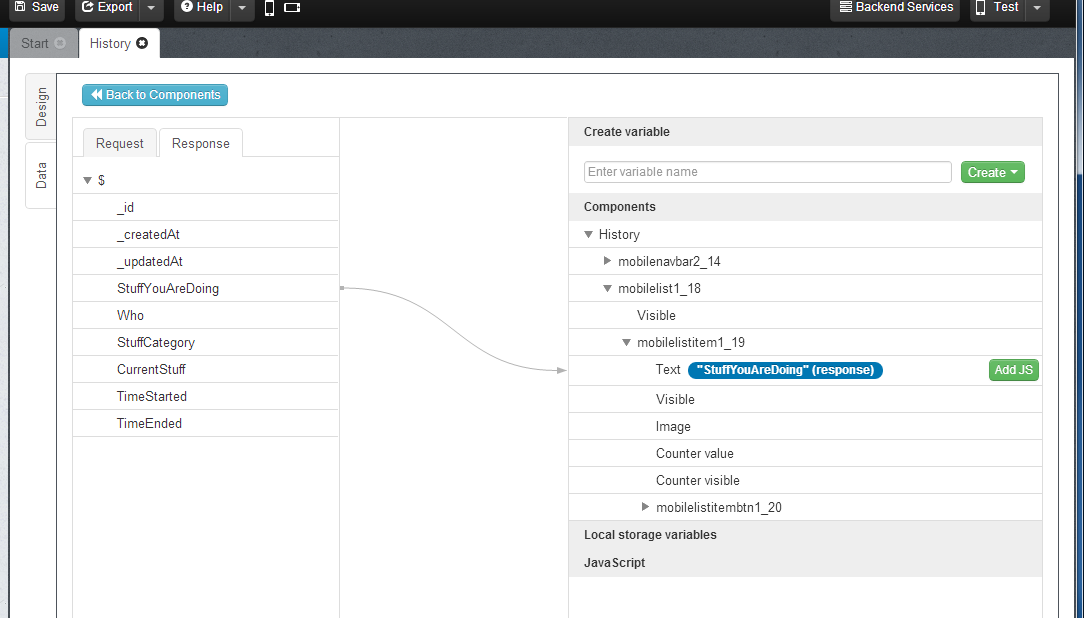
Task: Switch to the Request tab
Action: click(x=120, y=143)
